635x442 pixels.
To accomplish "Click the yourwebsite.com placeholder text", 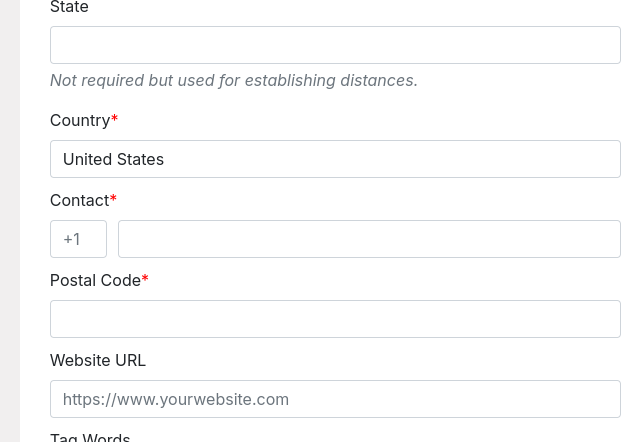I will (x=176, y=399).
